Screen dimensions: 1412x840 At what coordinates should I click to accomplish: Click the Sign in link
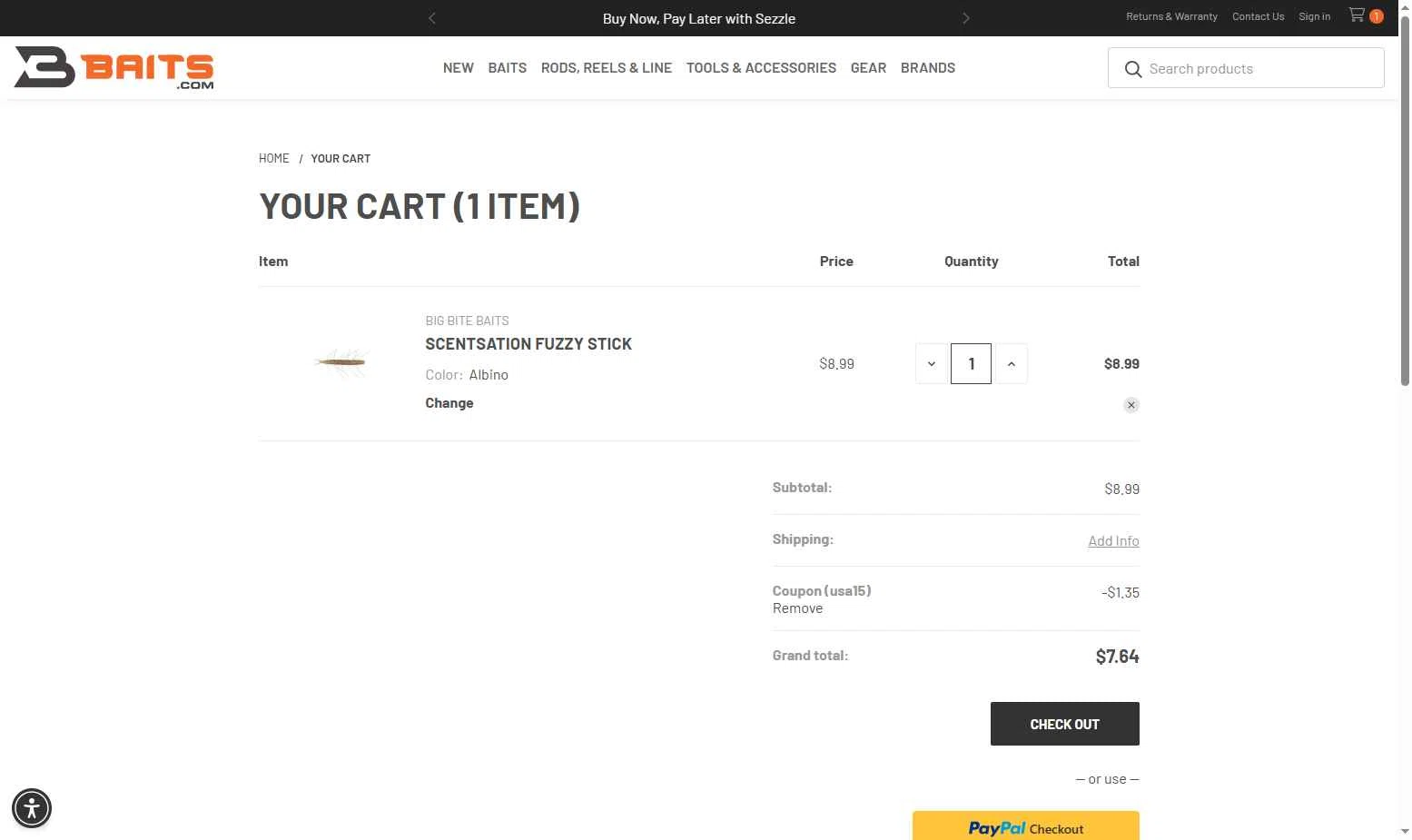click(1314, 16)
